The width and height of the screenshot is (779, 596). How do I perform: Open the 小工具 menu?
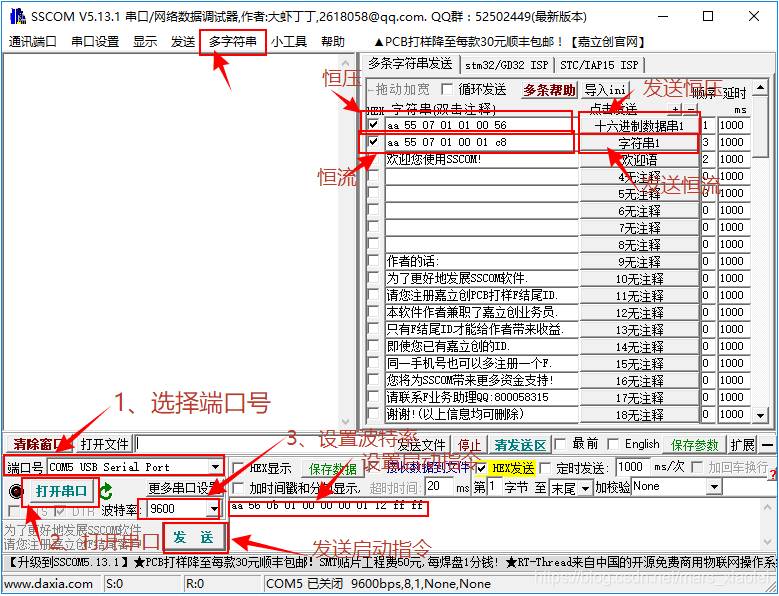click(x=289, y=42)
